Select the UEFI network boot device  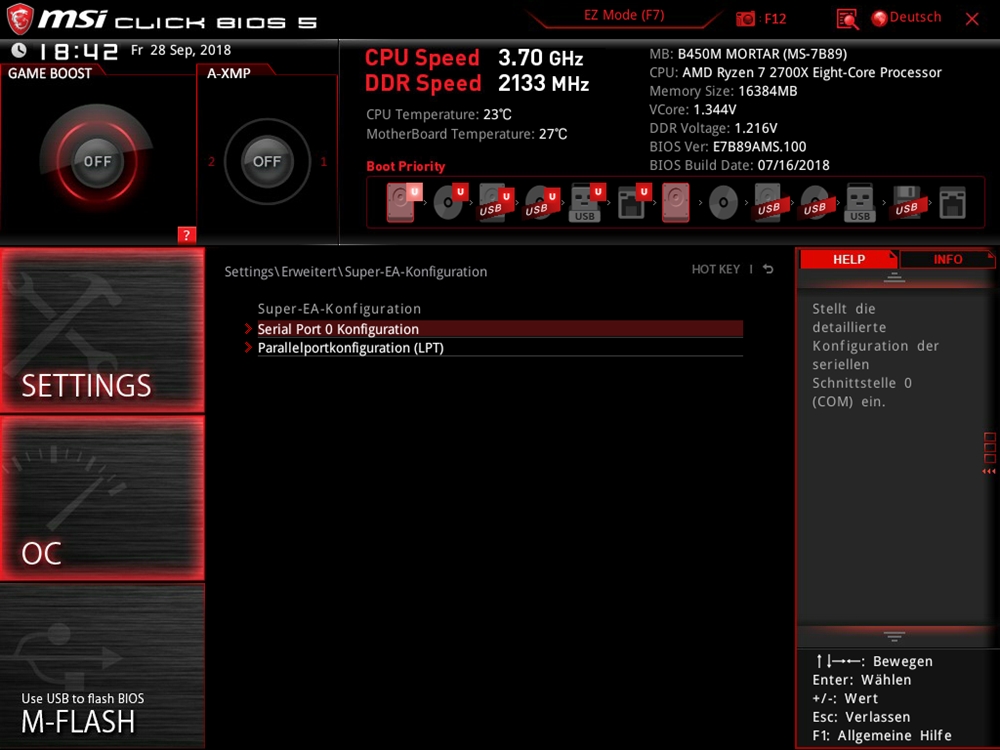pos(633,202)
